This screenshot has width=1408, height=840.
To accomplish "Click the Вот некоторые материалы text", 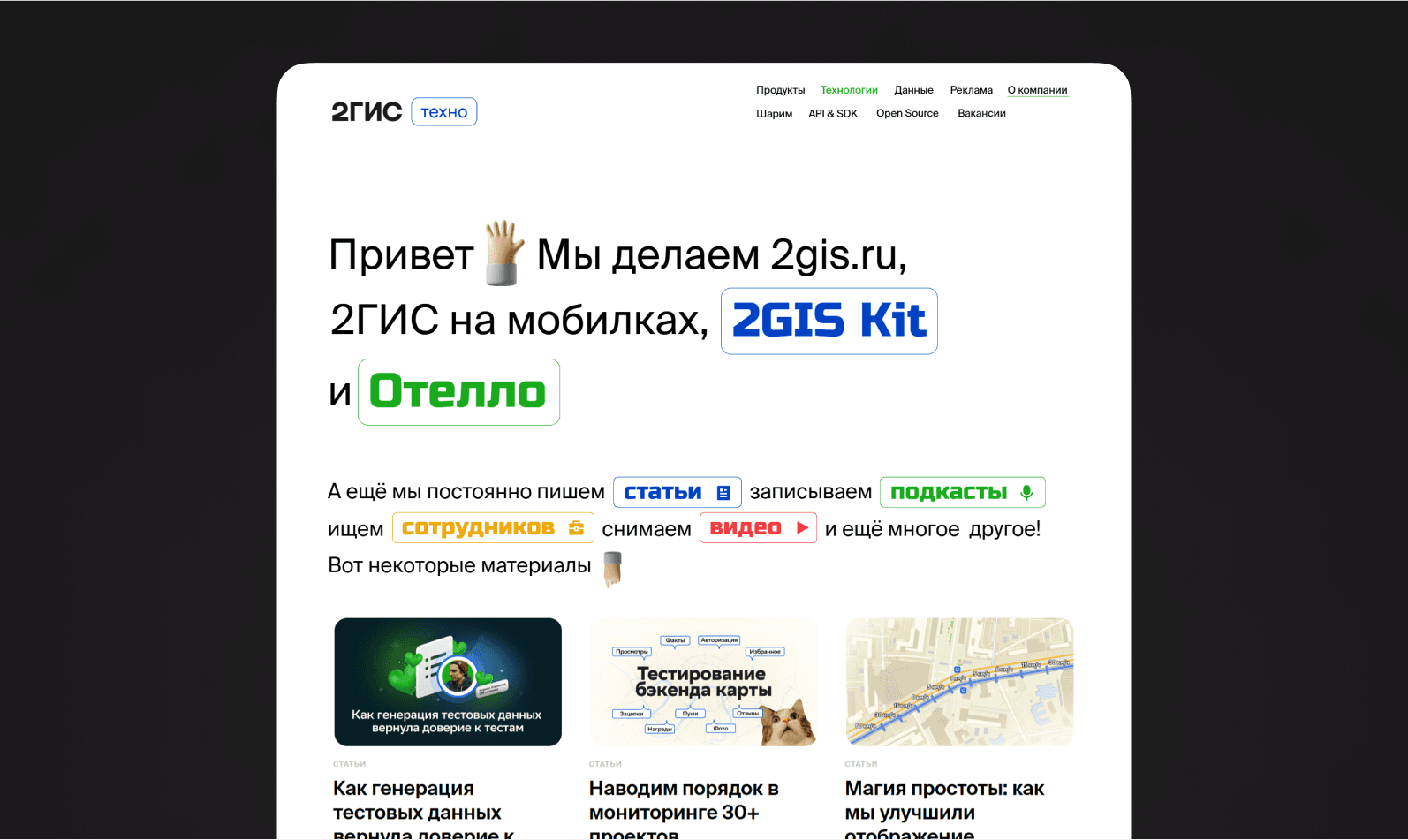I will [459, 565].
